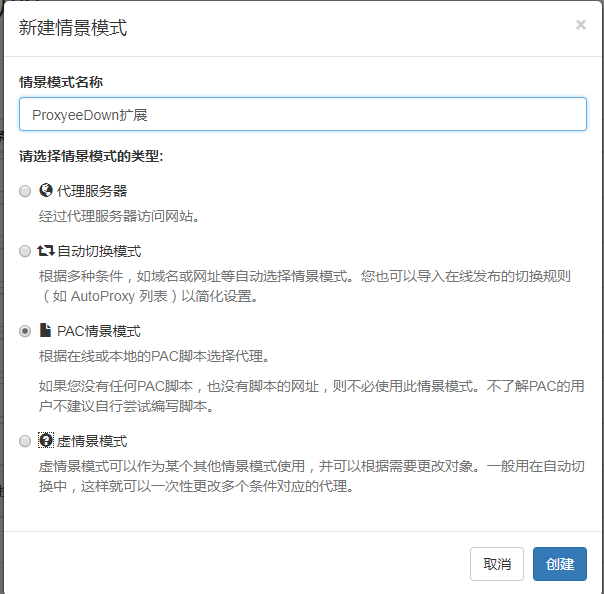Click the 经过代理服务器访问网站 description text
604x594 pixels.
119,216
